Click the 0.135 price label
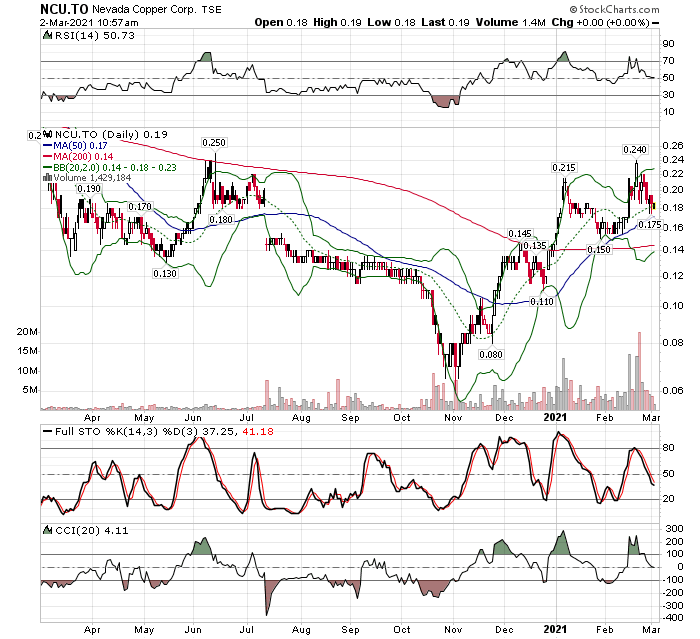The height and width of the screenshot is (639, 700). pos(535,246)
